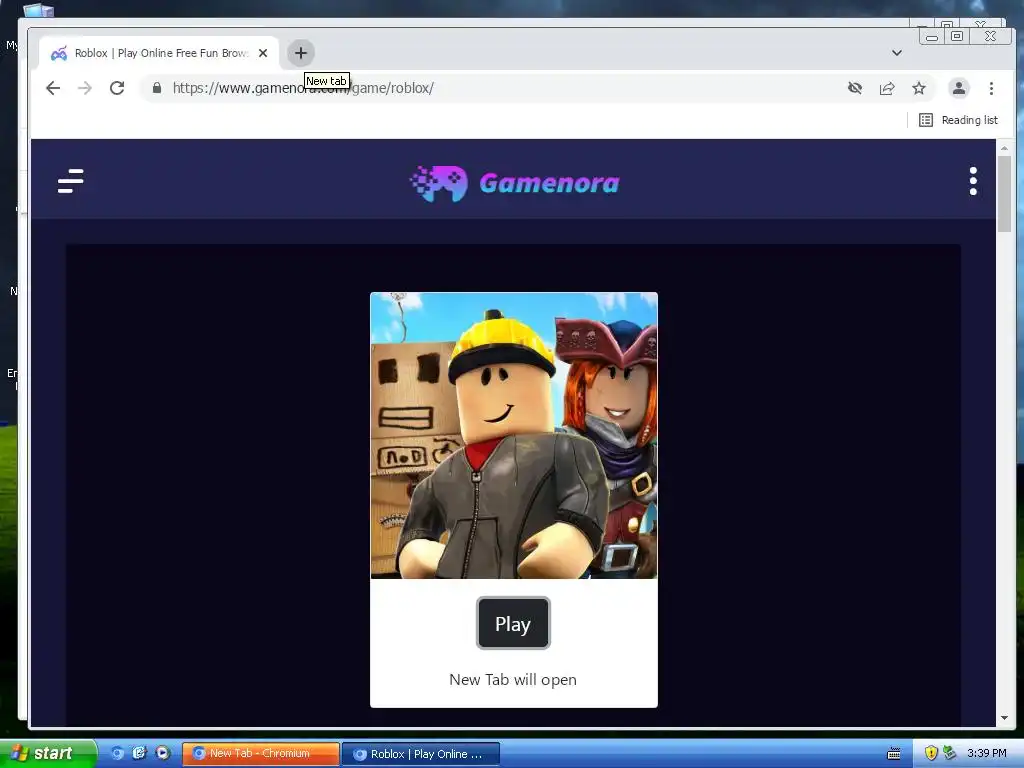This screenshot has height=768, width=1024.
Task: Click the security shield tray icon
Action: tap(931, 753)
